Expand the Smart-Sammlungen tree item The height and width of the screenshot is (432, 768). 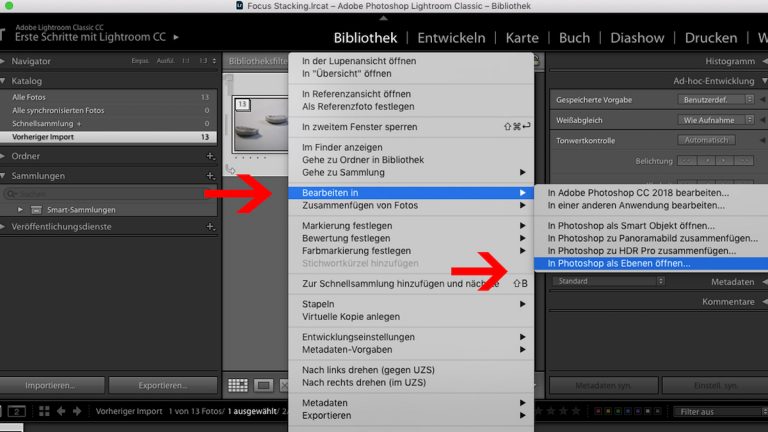point(21,210)
